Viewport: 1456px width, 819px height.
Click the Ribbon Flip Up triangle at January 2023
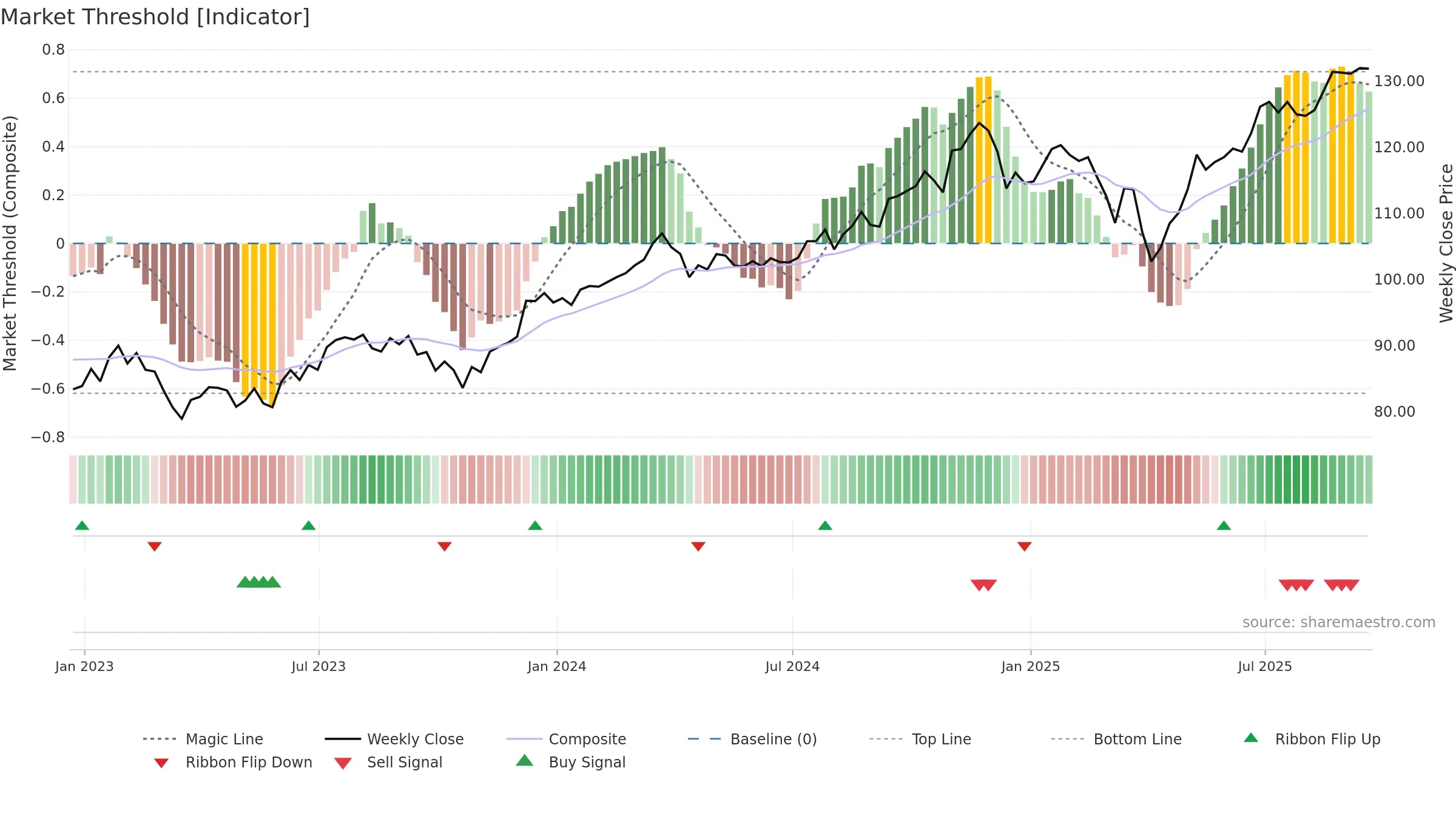pyautogui.click(x=82, y=525)
